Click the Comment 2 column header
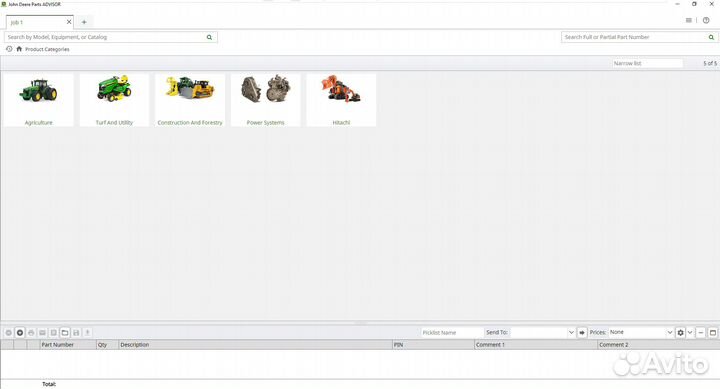 pos(658,344)
